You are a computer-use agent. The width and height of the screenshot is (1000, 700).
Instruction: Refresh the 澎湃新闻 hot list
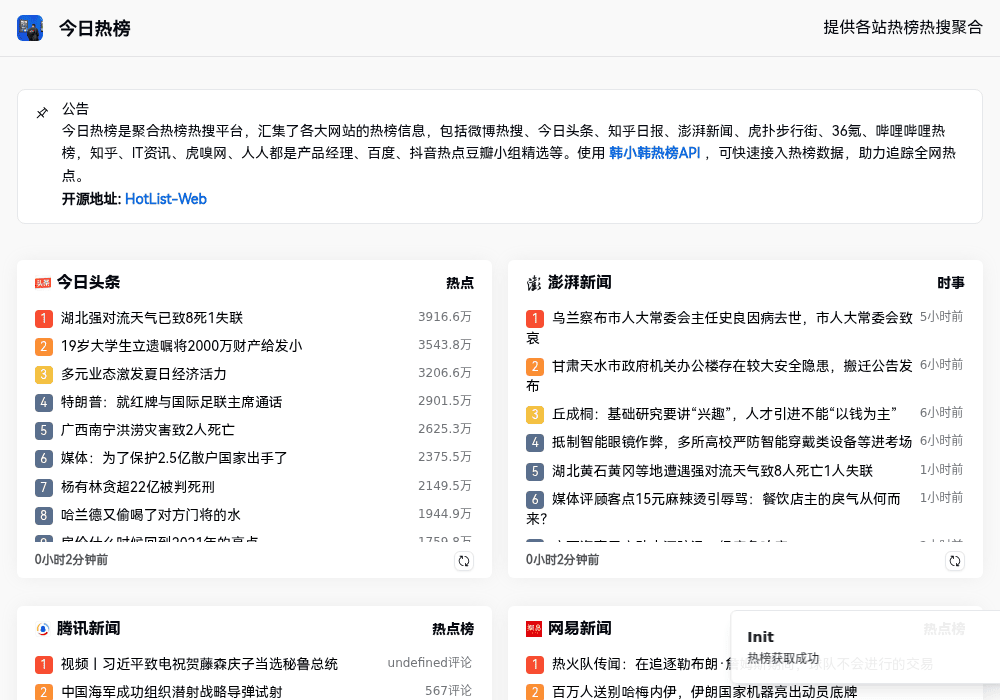click(955, 561)
